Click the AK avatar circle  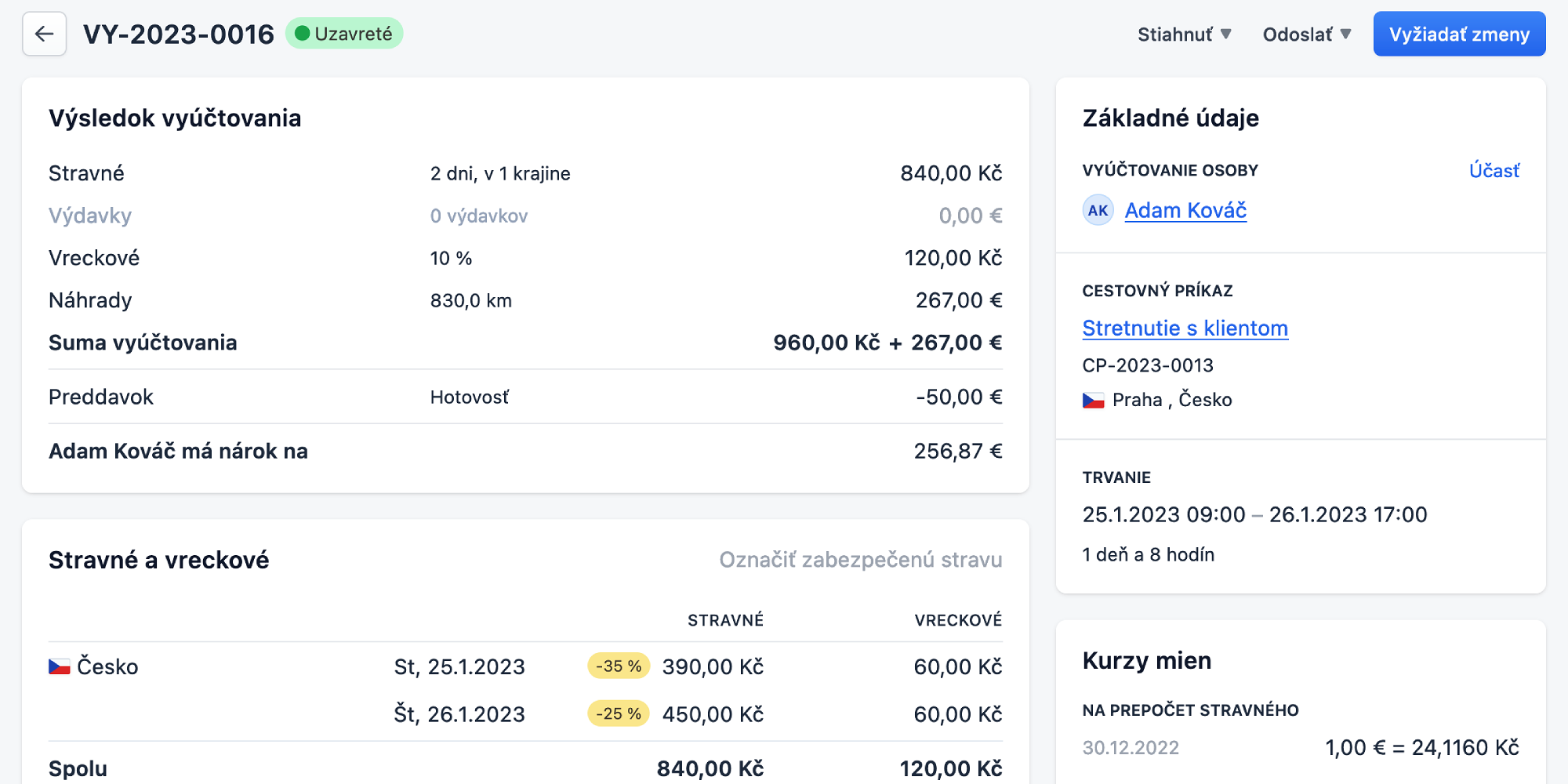click(x=1098, y=210)
